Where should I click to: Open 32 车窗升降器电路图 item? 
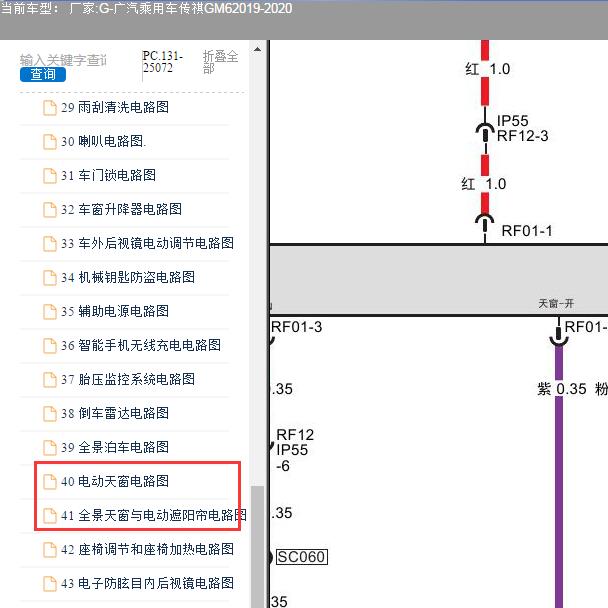(x=121, y=209)
